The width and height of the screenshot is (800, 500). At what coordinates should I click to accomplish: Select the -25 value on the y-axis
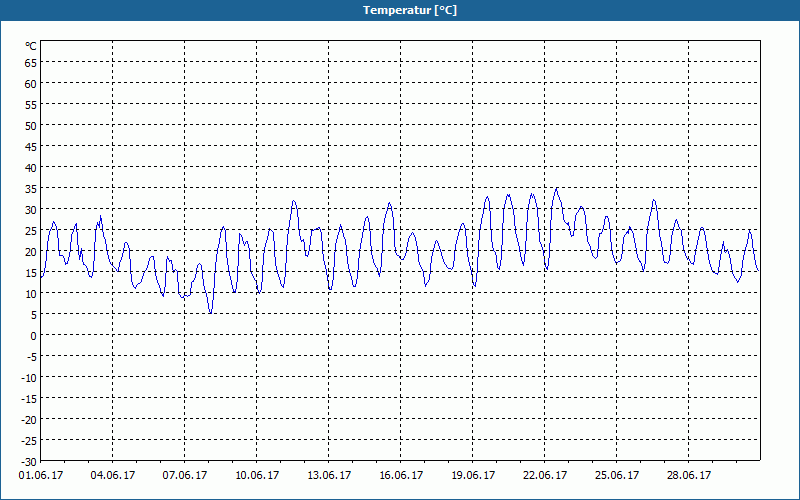(x=29, y=441)
